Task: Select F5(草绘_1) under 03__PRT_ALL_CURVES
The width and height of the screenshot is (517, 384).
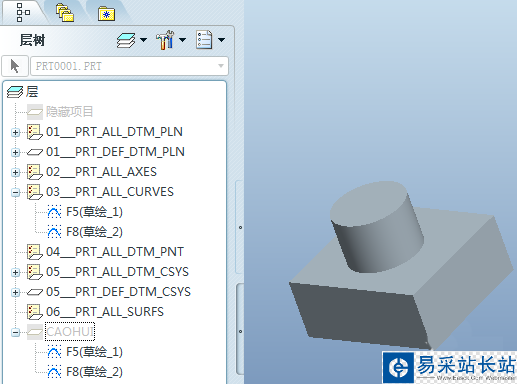Action: click(94, 212)
